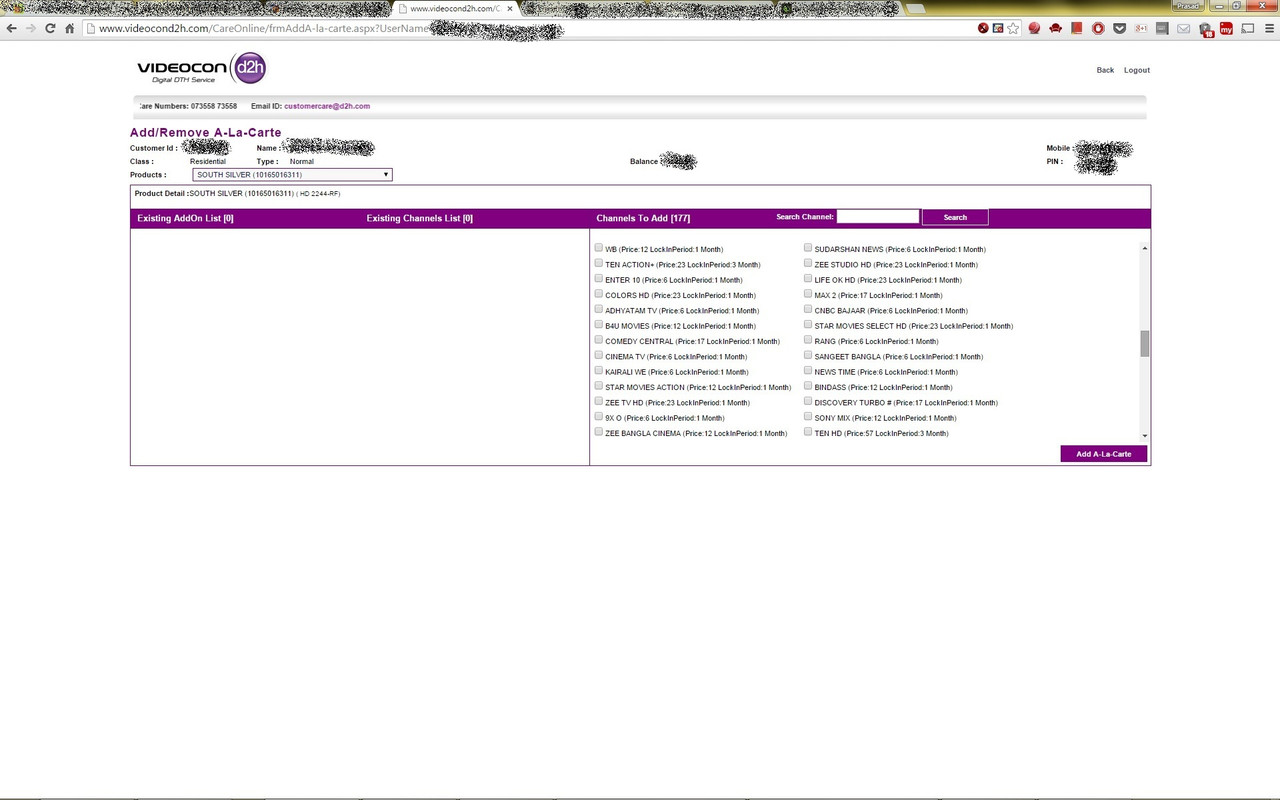The width and height of the screenshot is (1280, 800).
Task: Bookmark this page with the star icon
Action: pos(1013,28)
